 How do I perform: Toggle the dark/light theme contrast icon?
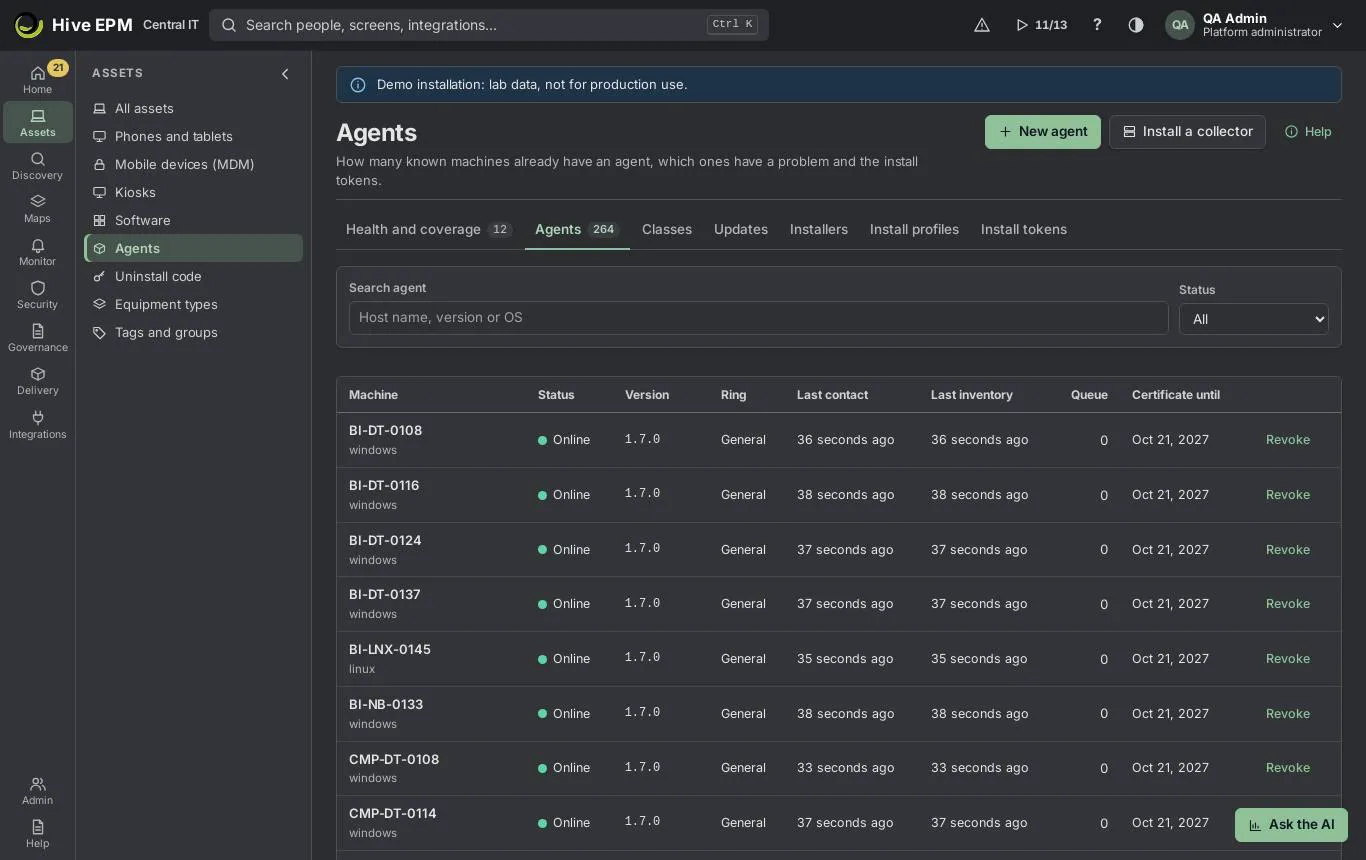1136,25
